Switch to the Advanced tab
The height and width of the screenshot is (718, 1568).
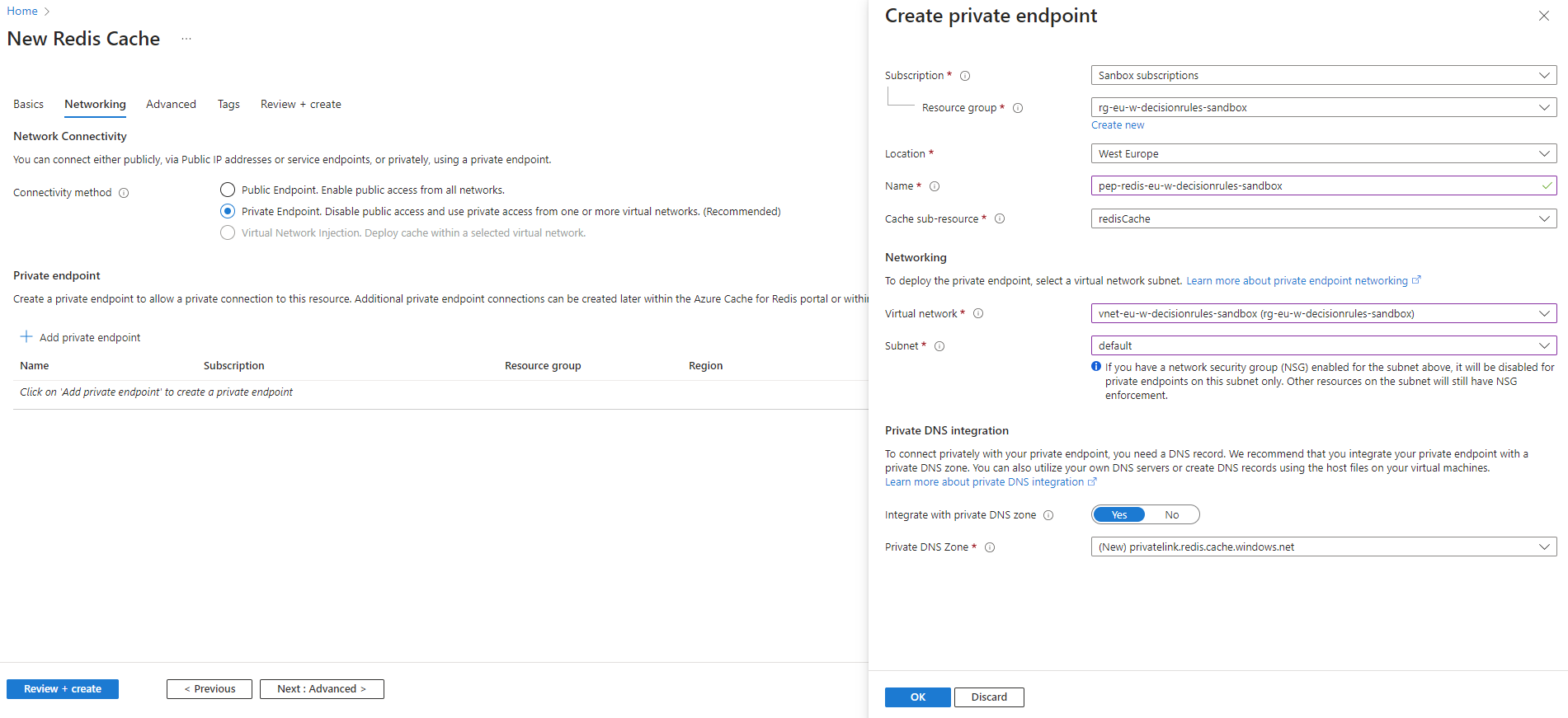(x=171, y=105)
